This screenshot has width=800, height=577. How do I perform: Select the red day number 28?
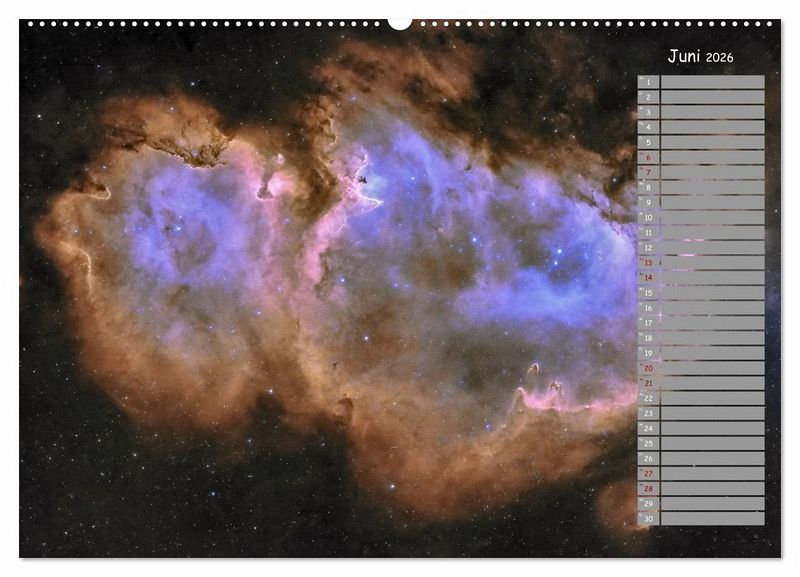648,488
